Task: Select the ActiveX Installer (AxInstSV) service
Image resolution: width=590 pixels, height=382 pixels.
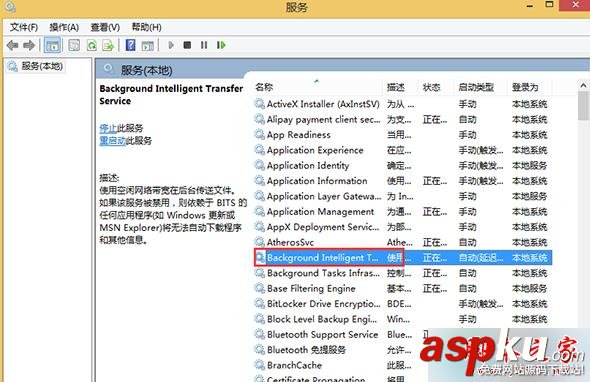Action: (x=403, y=104)
